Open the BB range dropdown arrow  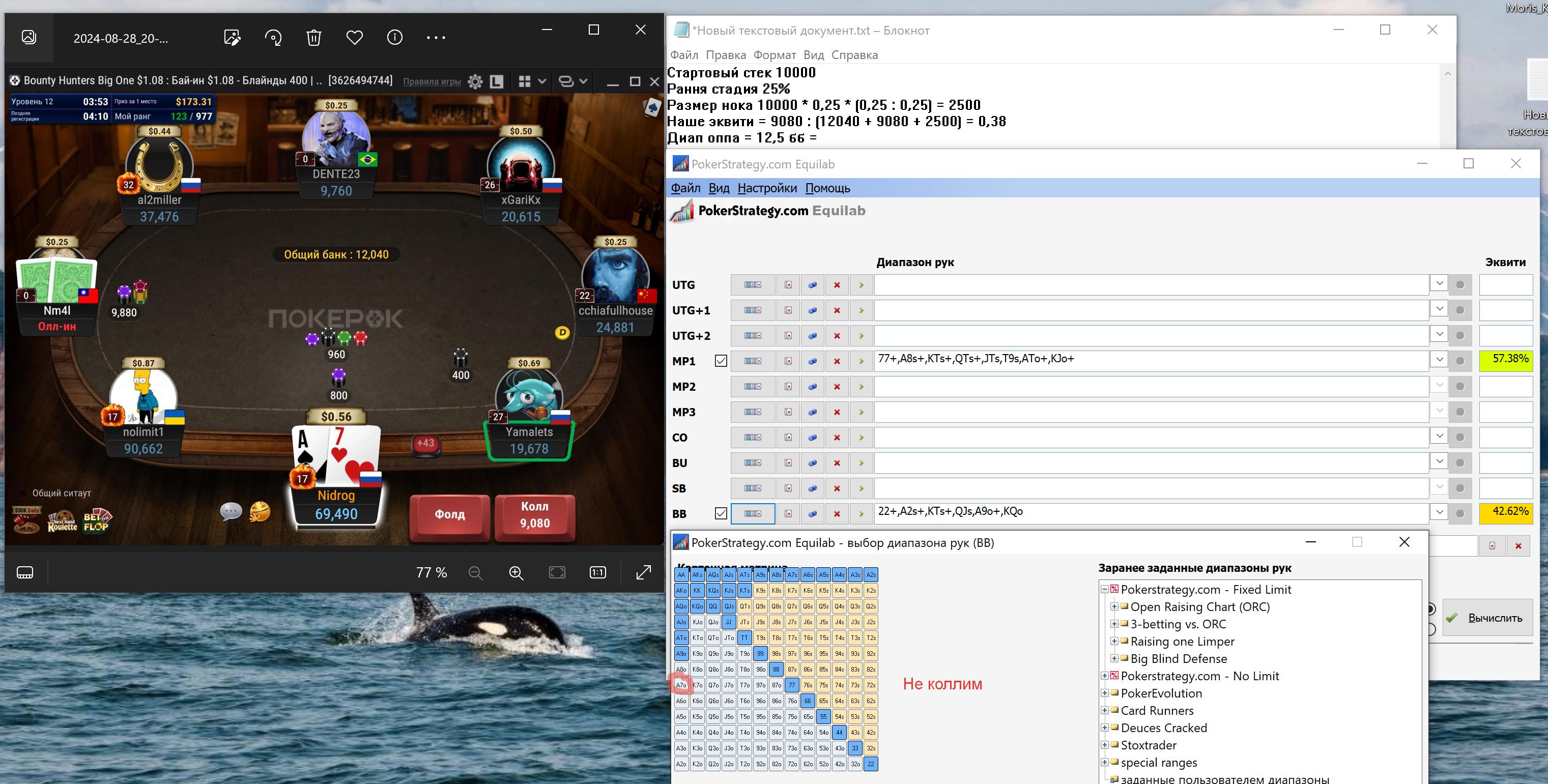(1439, 512)
